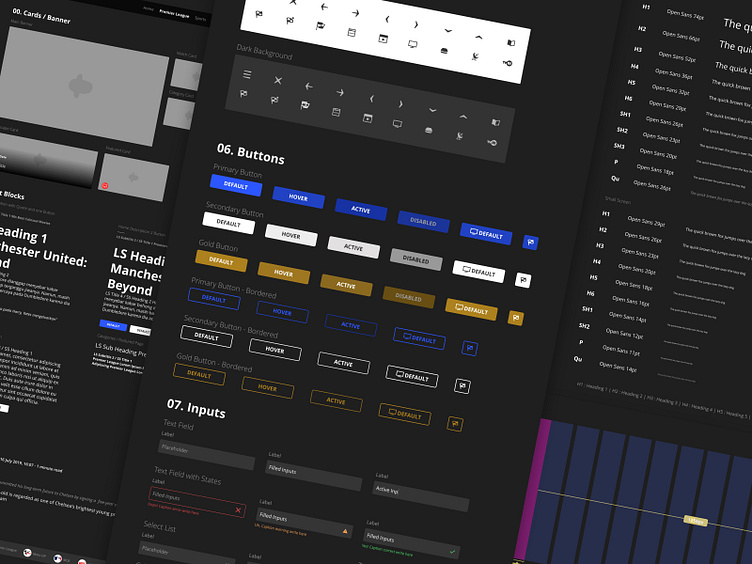Click the Open Sans 52pt typography row
This screenshot has height=564, width=752.
click(677, 57)
